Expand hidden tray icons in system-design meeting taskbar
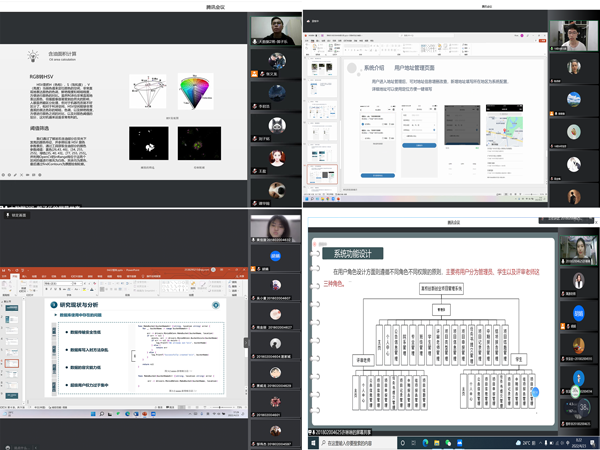Image resolution: width=600 pixels, height=450 pixels. pyautogui.click(x=540, y=443)
